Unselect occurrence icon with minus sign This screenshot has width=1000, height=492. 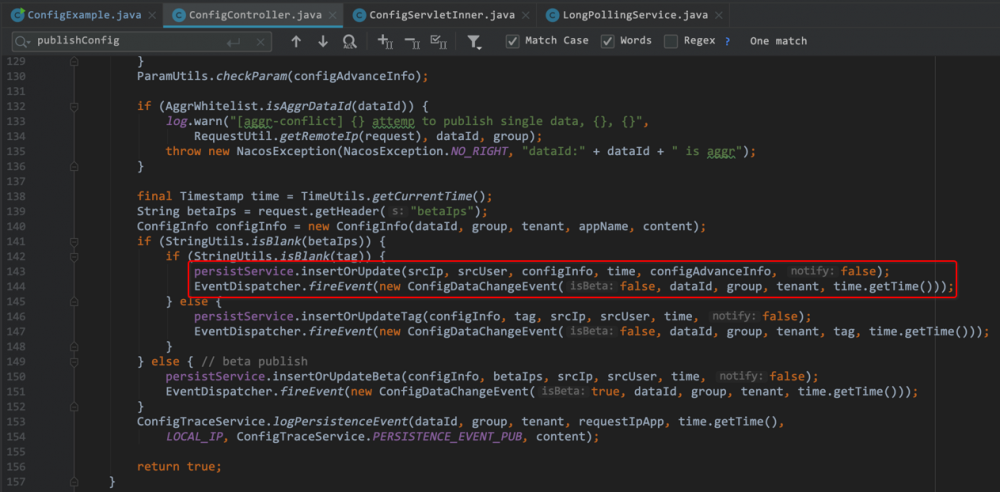[412, 41]
